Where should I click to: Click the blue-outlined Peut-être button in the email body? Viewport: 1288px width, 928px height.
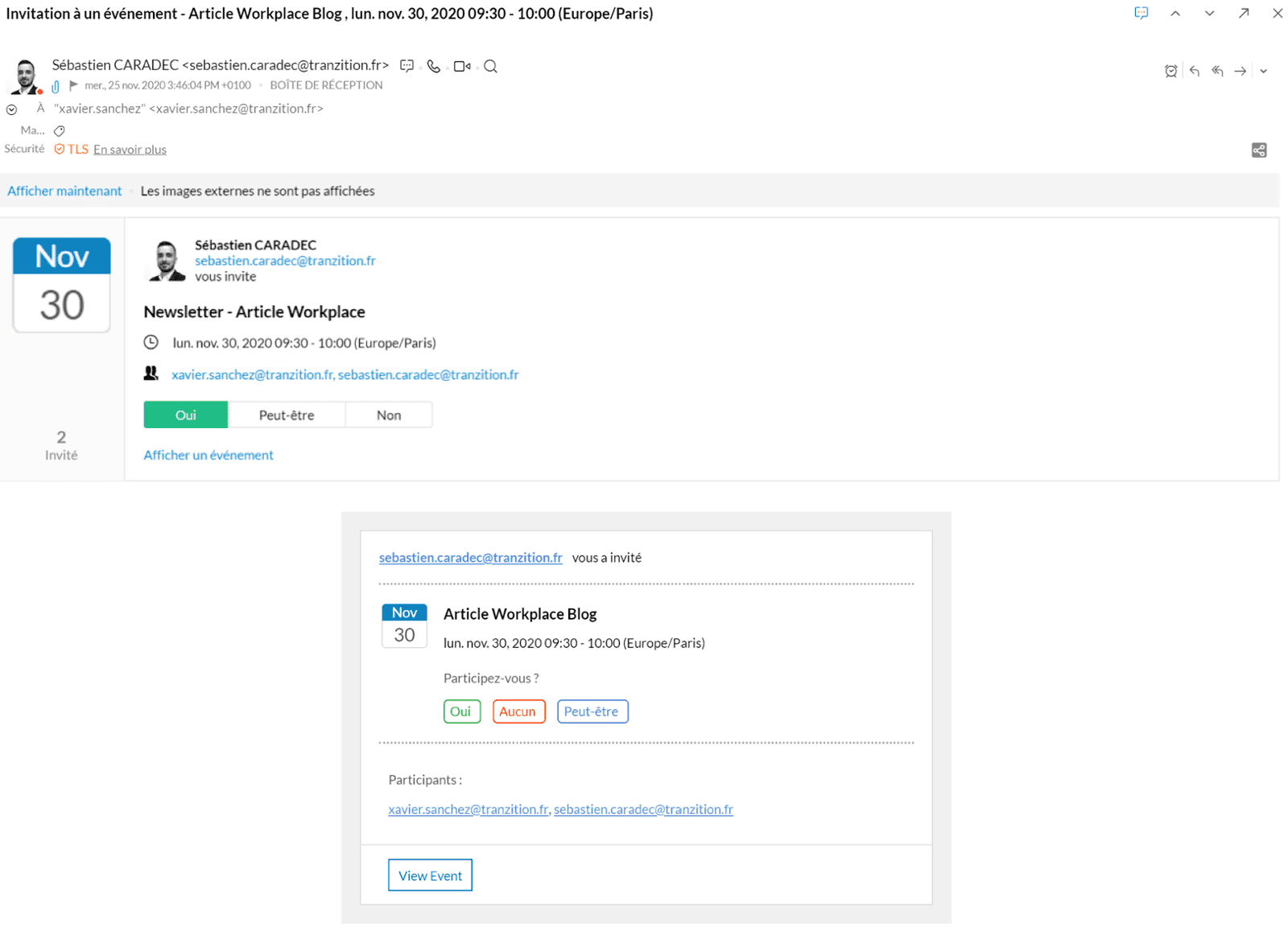(592, 711)
